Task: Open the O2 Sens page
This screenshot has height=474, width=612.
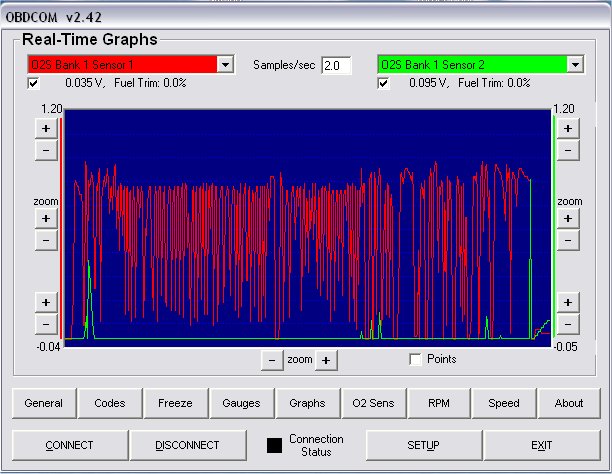Action: pyautogui.click(x=372, y=403)
